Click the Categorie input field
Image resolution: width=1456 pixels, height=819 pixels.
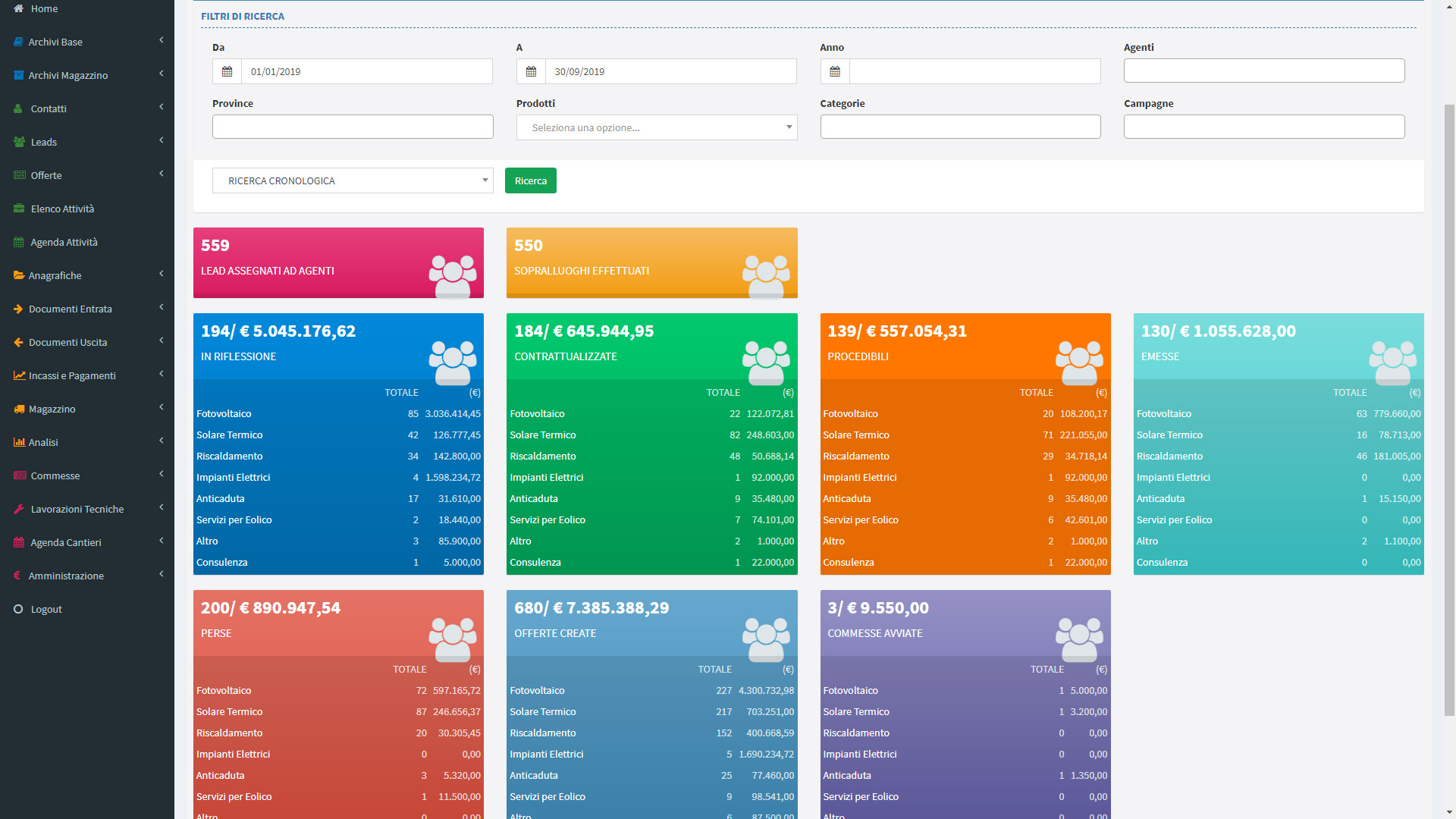[x=960, y=127]
